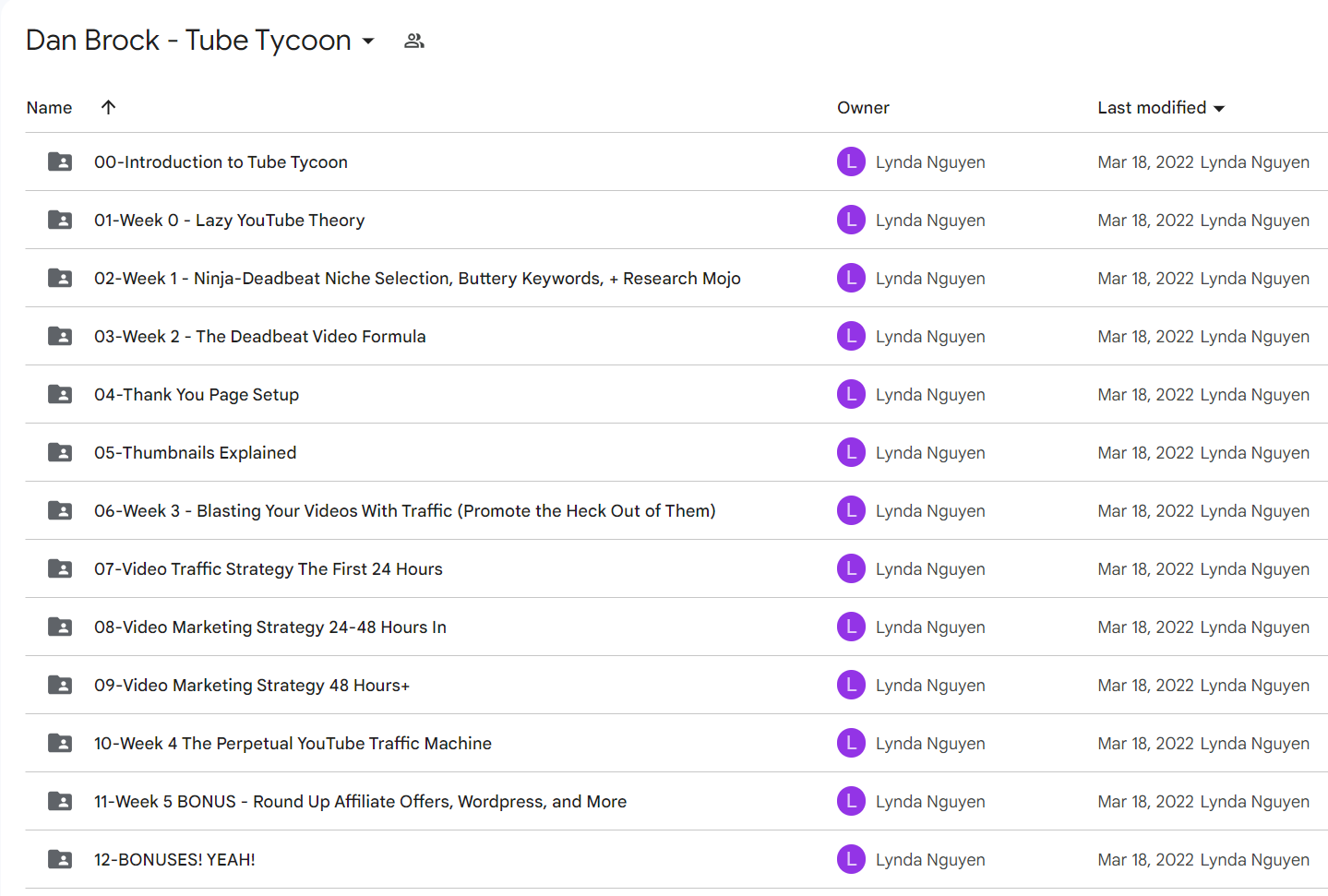The width and height of the screenshot is (1328, 896).
Task: Select folder icon for 00-Introduction to Tube Tycoon
Action: (x=60, y=161)
